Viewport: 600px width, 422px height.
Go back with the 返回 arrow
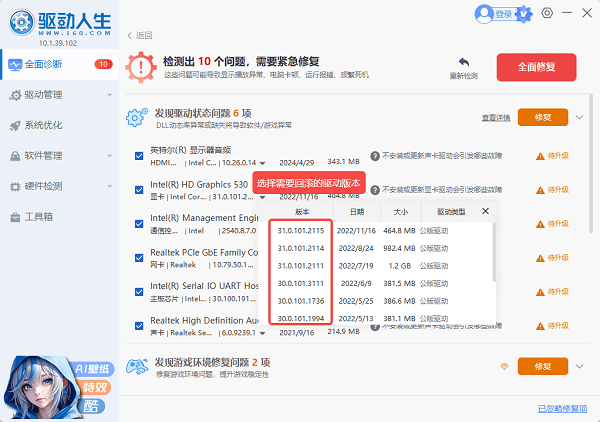[140, 35]
